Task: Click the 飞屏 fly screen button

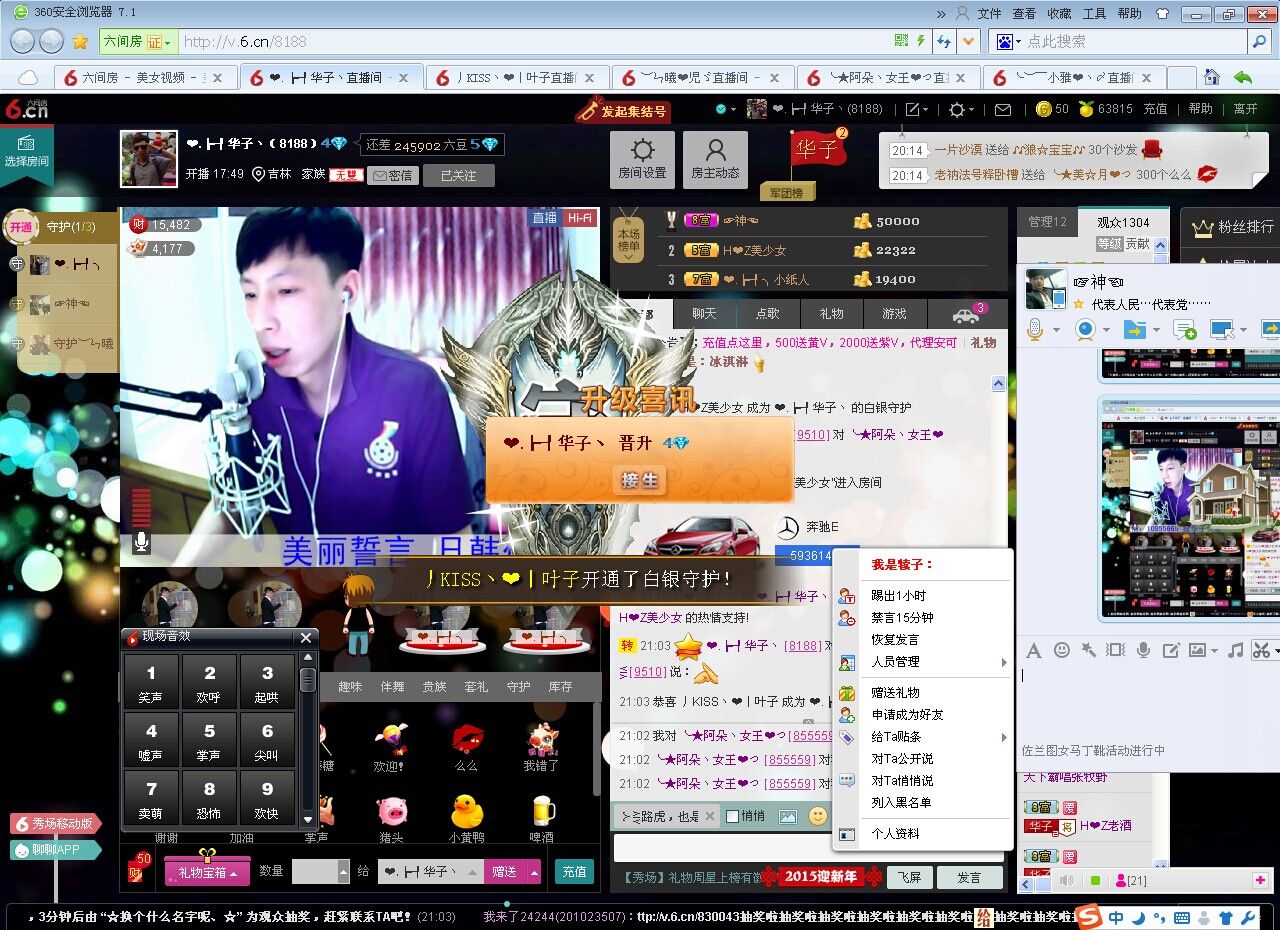Action: tap(909, 877)
